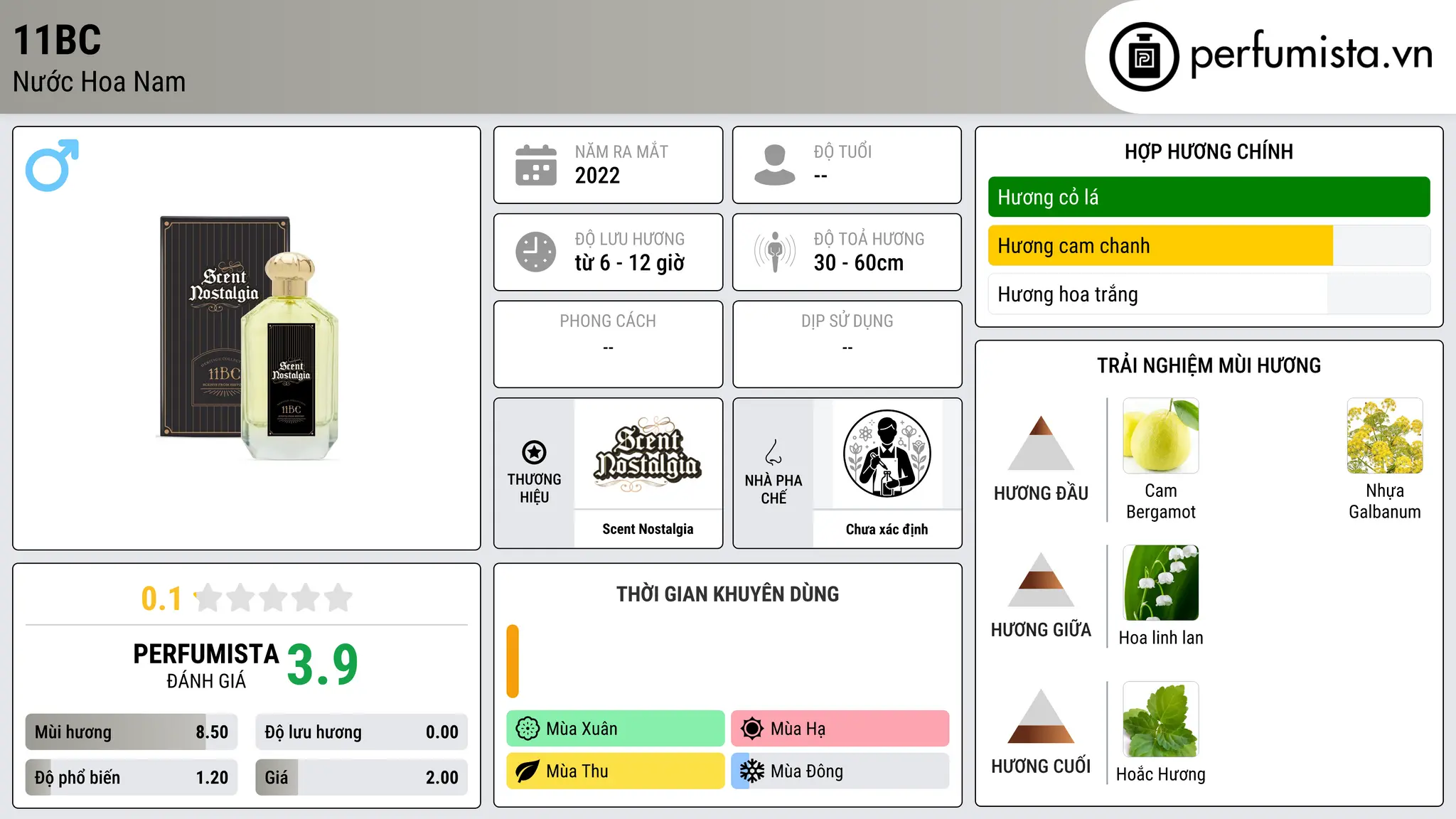Click the Hợp hương chính heading

1209,151
